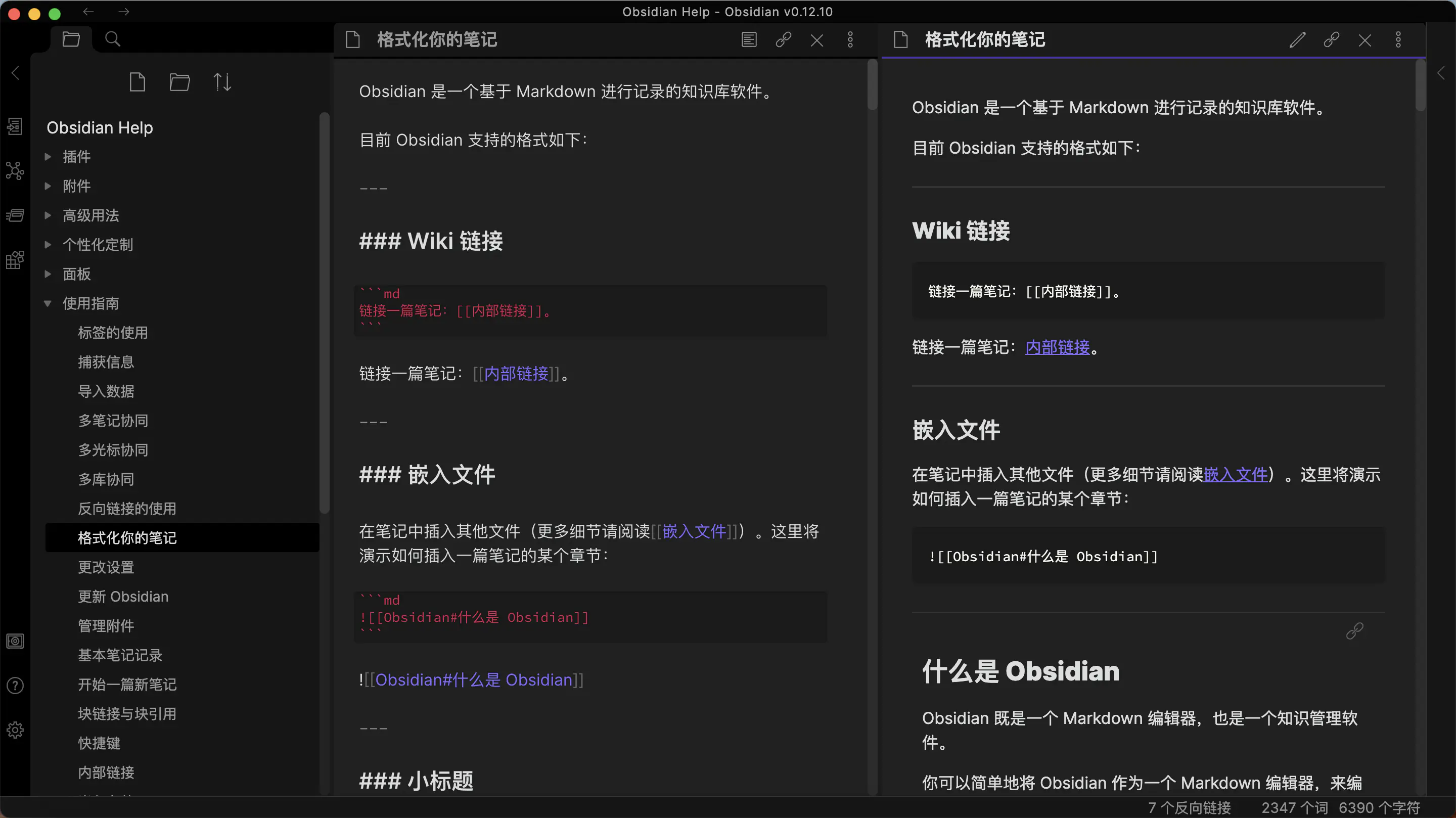The image size is (1456, 818).
Task: Open the help icon in ribbon
Action: pos(15,686)
